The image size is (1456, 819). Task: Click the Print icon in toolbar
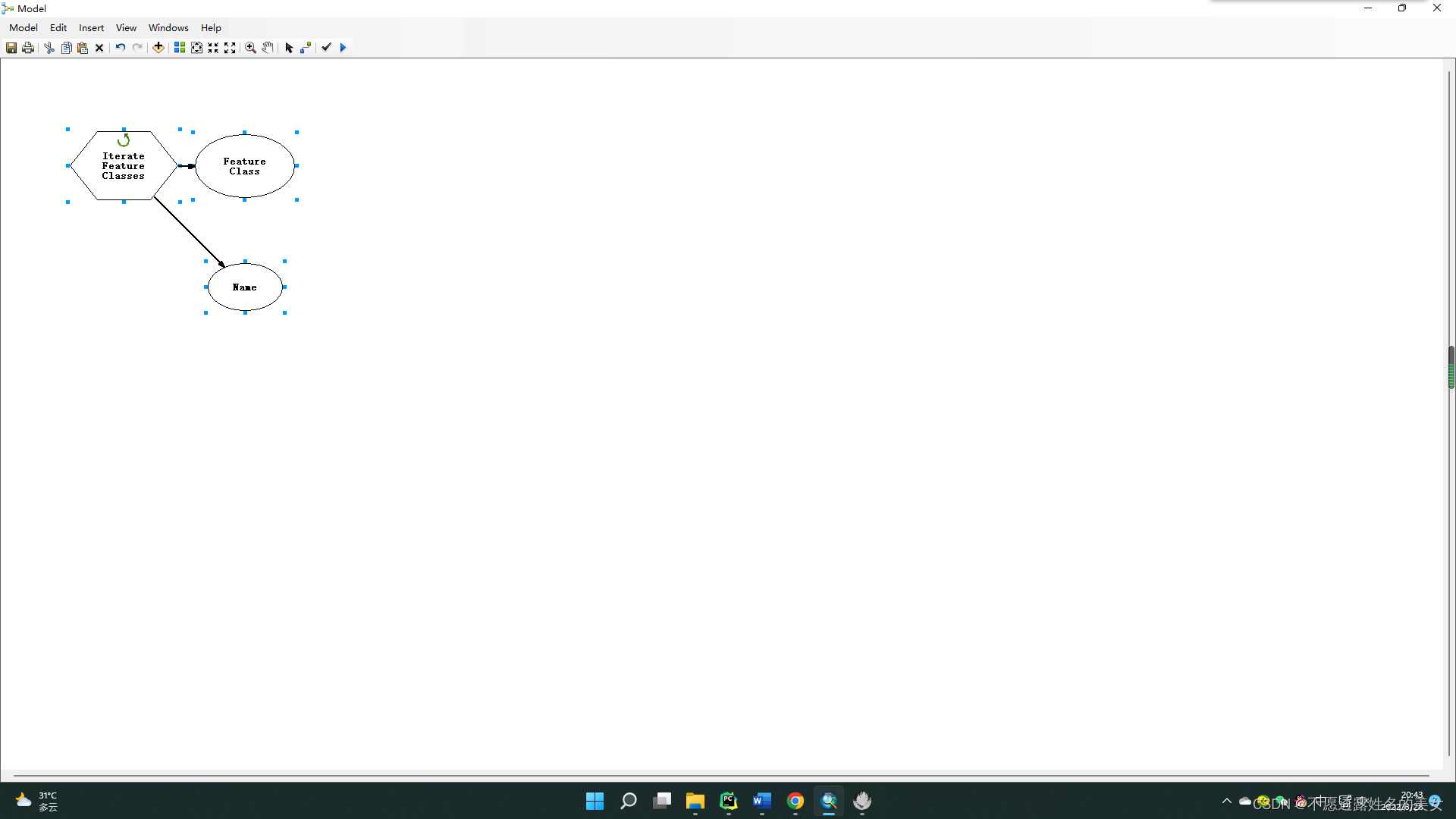tap(28, 48)
